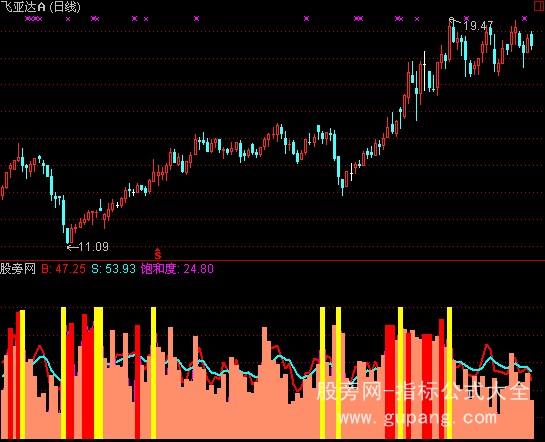The height and width of the screenshot is (442, 545).
Task: Click the purple star marker above the 19.47 label
Action: click(466, 18)
